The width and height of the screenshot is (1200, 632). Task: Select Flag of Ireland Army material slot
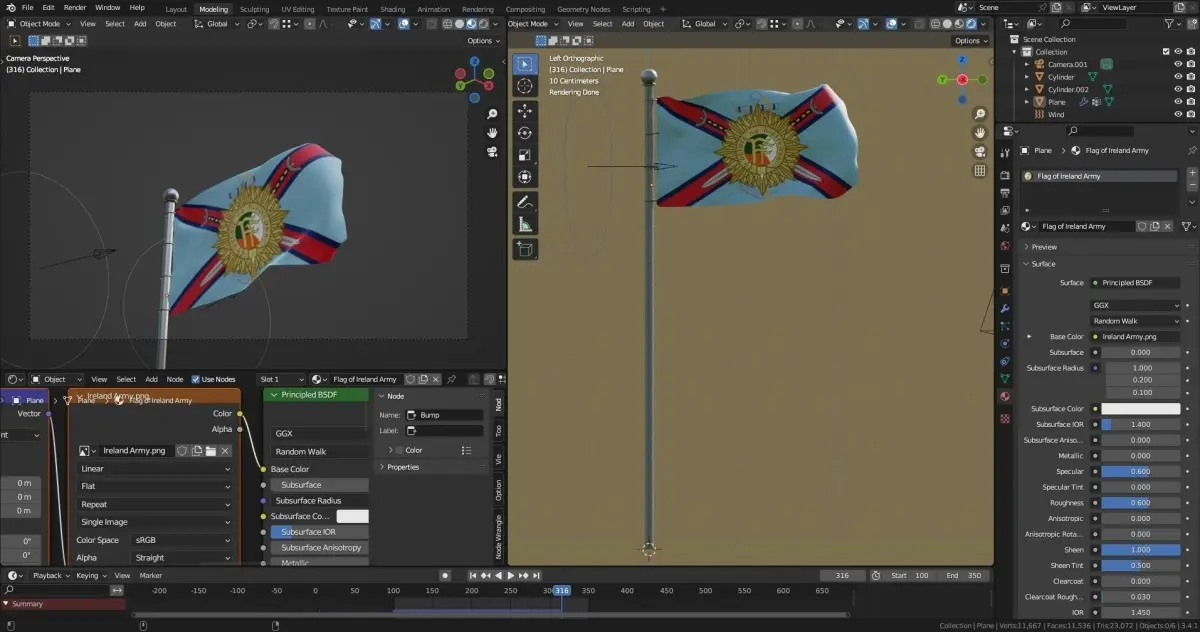tap(1100, 176)
